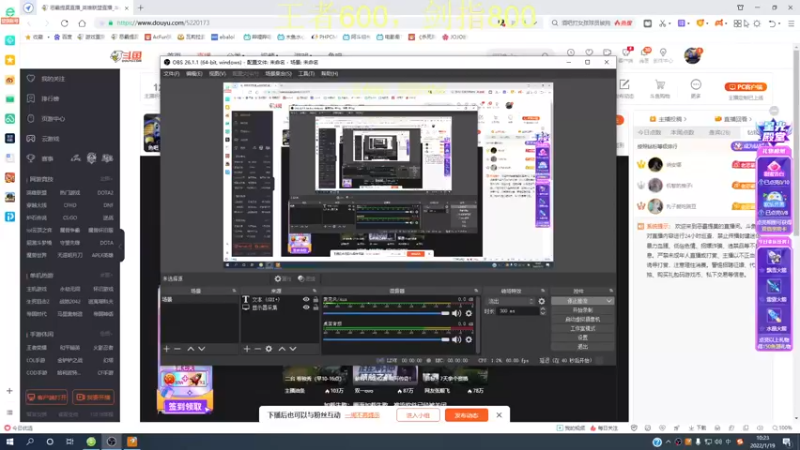
Task: Open 我的关注 in the Douyu left sidebar
Action: coord(53,79)
